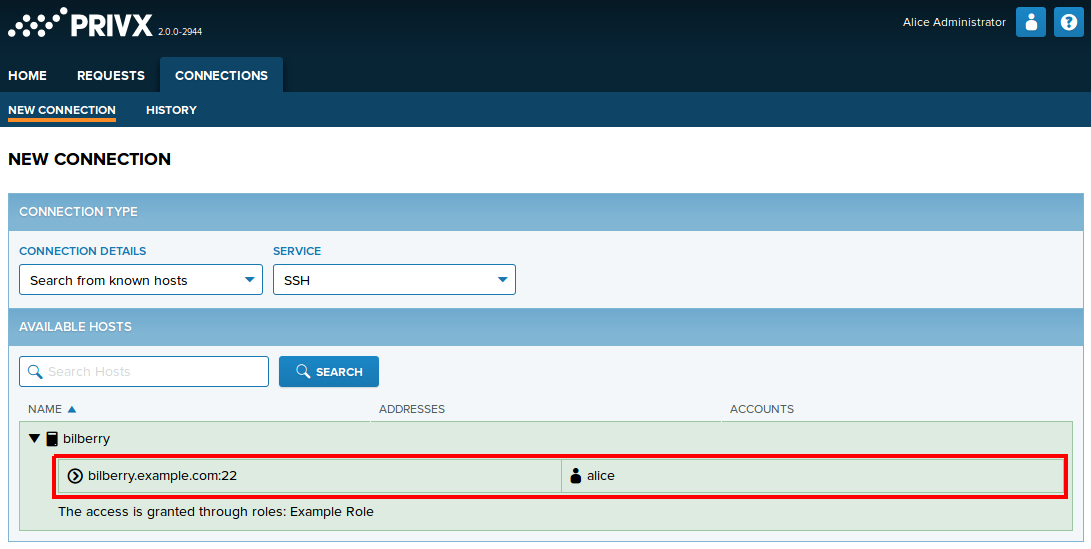Open the HISTORY subtab

pyautogui.click(x=171, y=110)
